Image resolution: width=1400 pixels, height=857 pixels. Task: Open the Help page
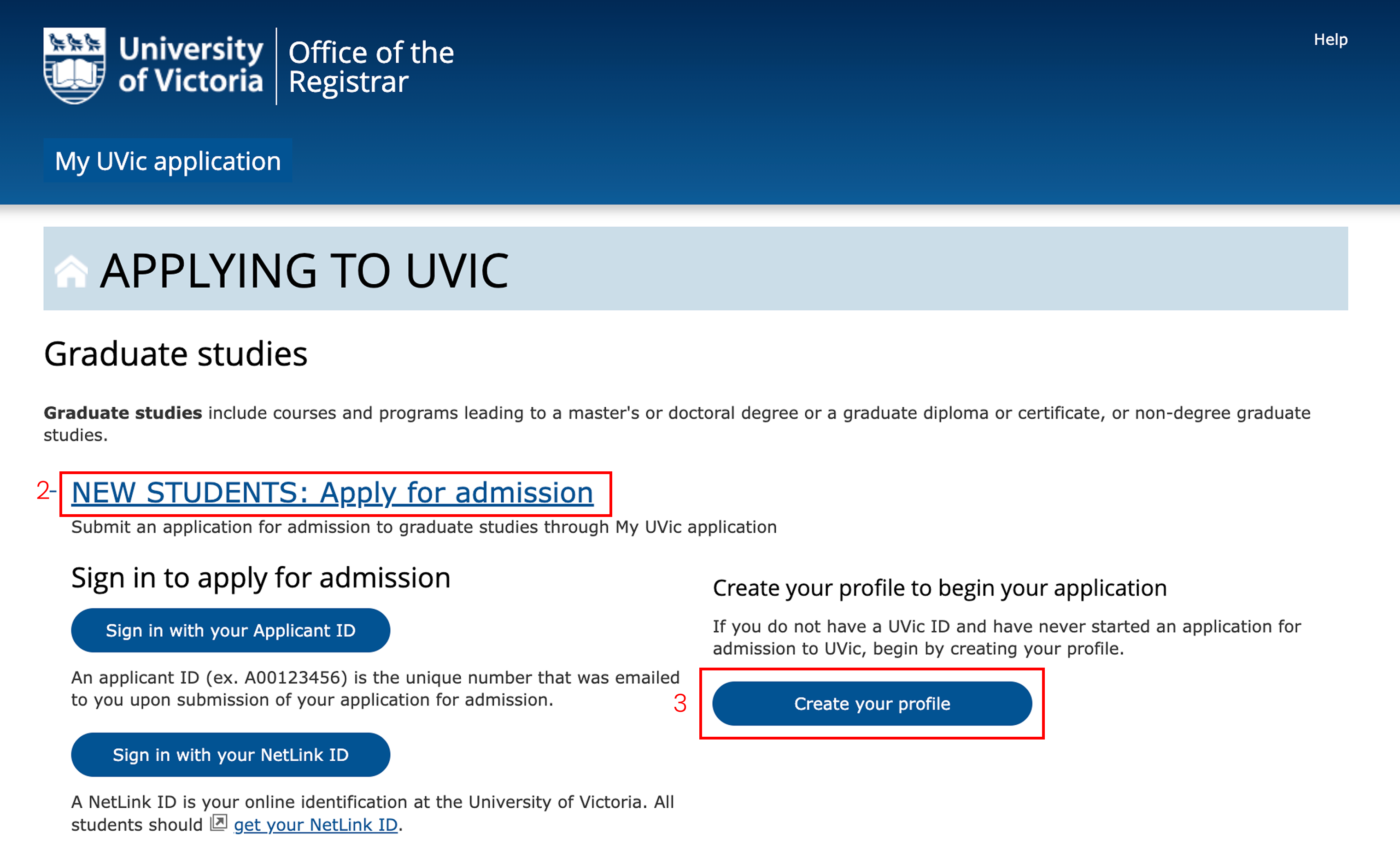[x=1330, y=39]
